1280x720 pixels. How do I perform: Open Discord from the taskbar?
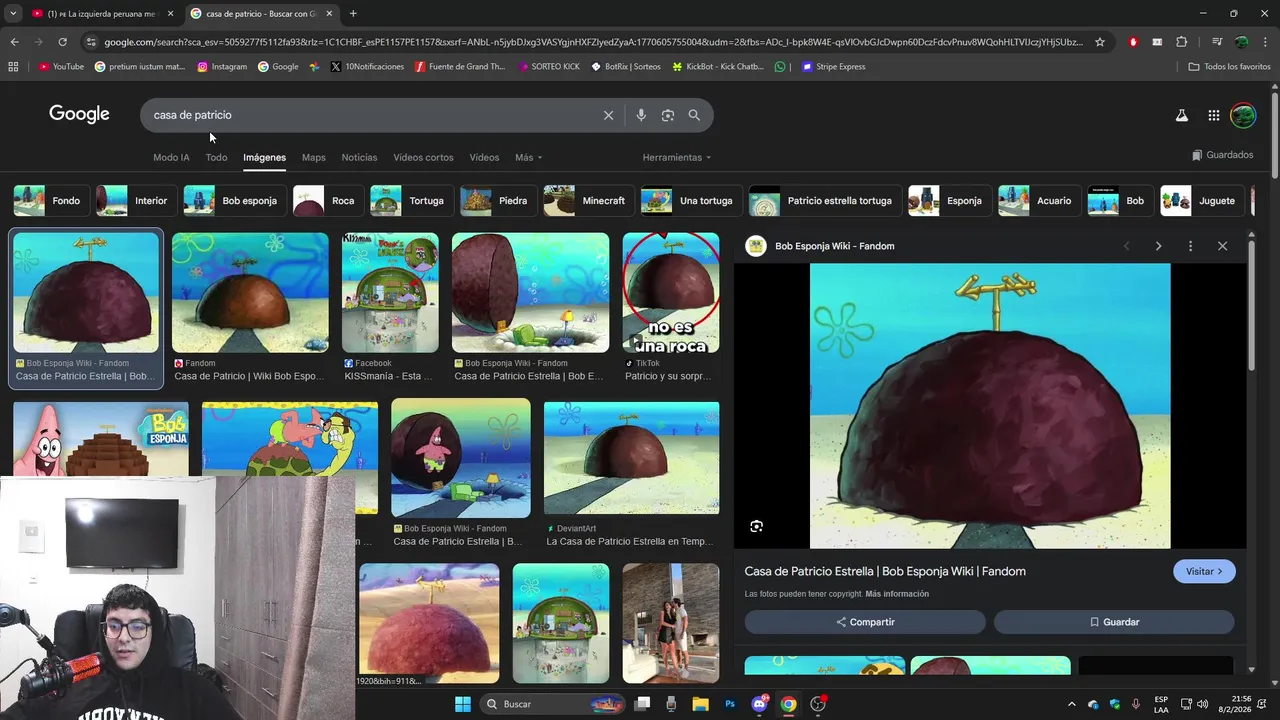point(759,704)
